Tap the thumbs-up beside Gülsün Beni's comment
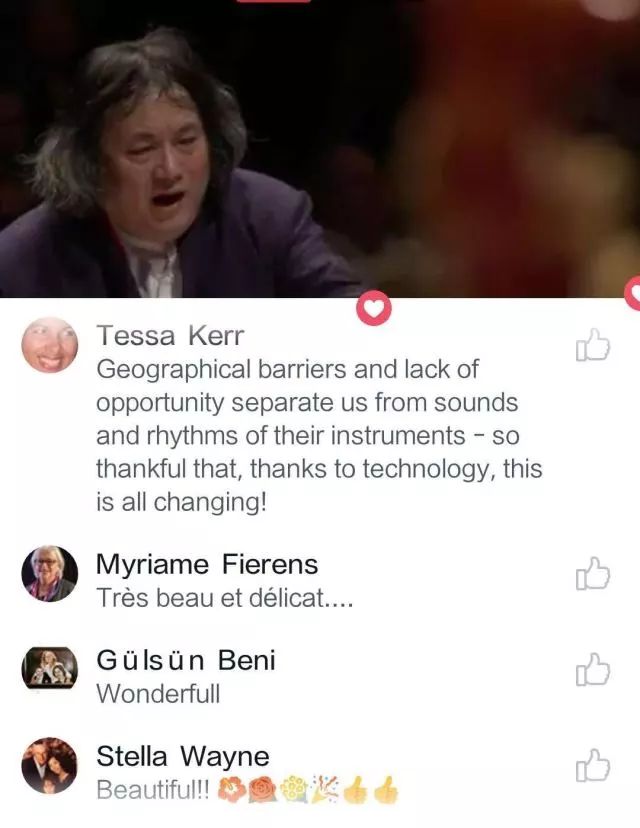Viewport: 640px width, 828px height. pyautogui.click(x=592, y=670)
